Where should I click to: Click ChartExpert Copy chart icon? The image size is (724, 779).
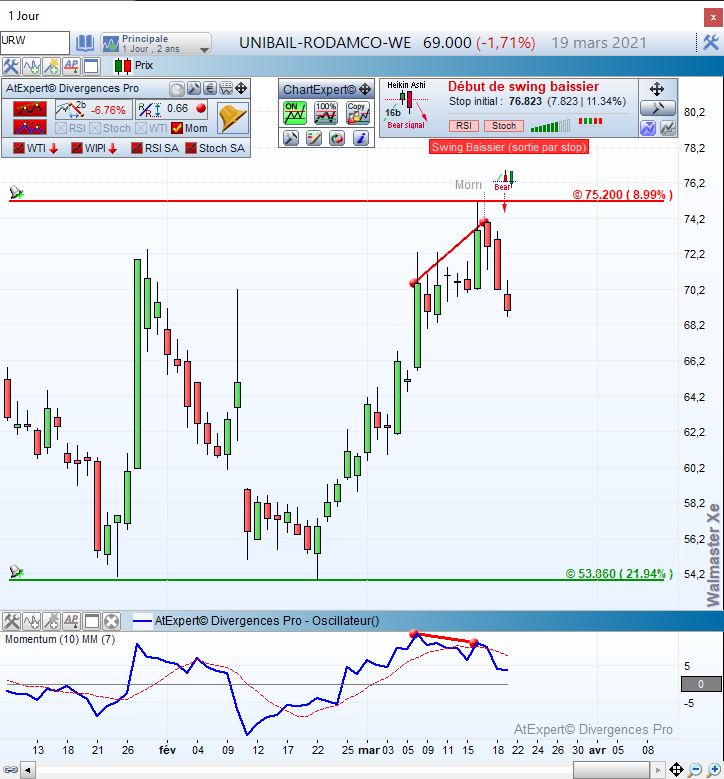tap(358, 113)
